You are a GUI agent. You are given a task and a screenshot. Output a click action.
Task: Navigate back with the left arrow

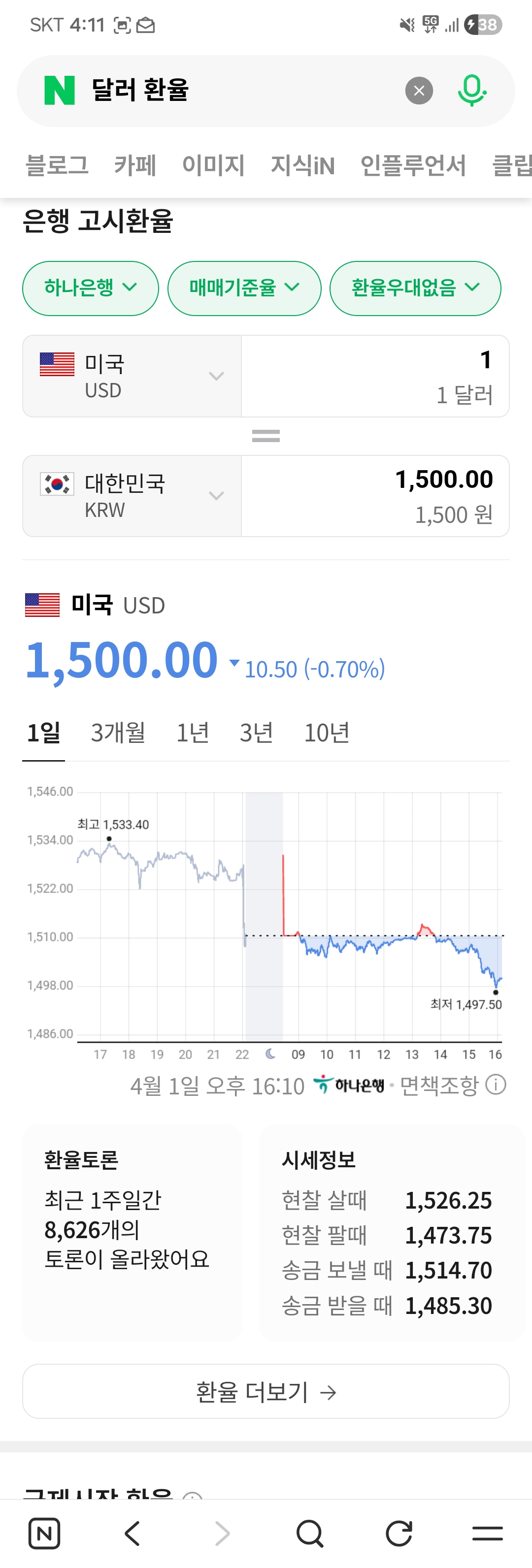pyautogui.click(x=132, y=1533)
